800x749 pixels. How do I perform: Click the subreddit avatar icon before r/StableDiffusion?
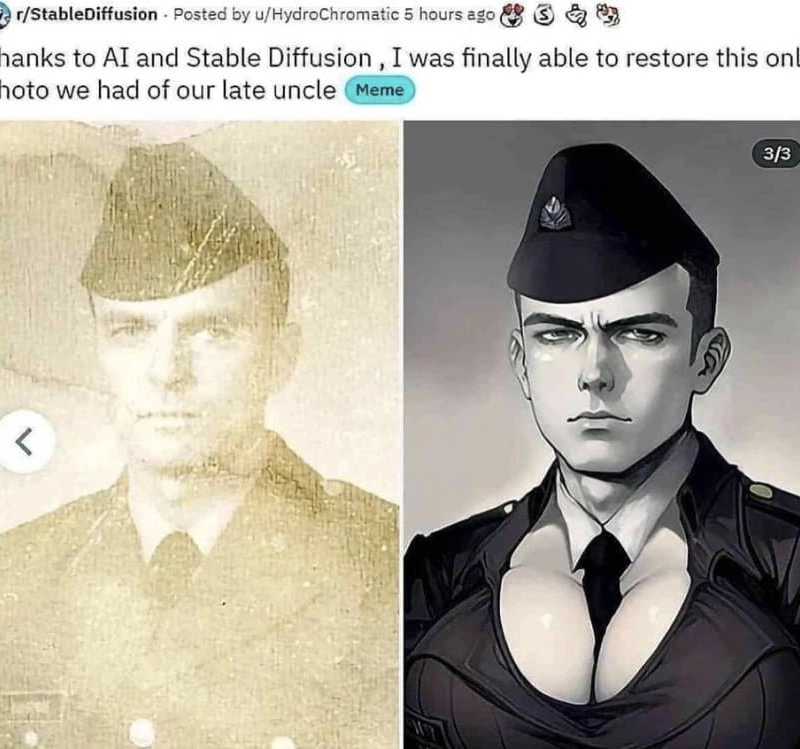click(4, 16)
